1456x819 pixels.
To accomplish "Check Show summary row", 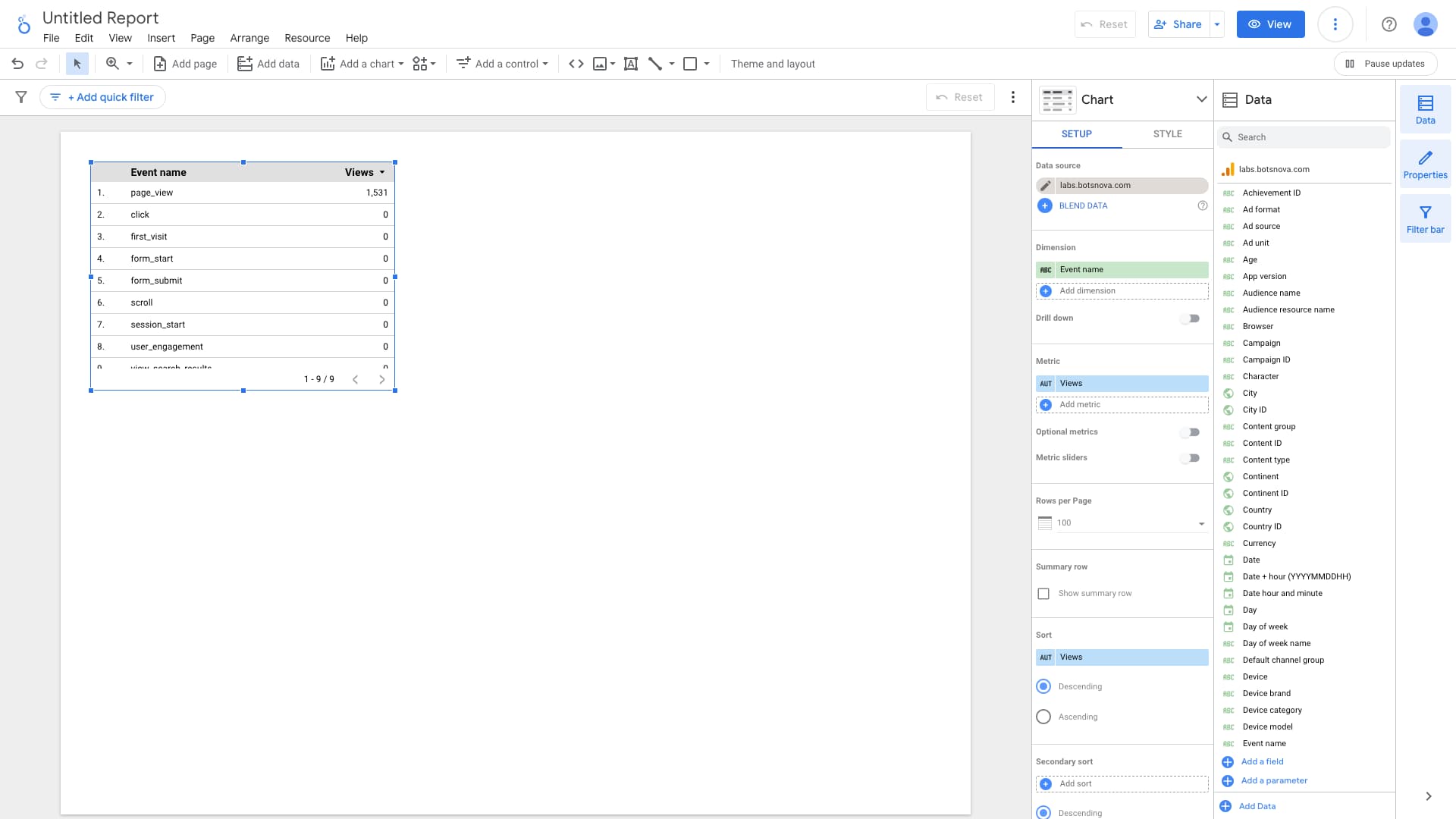I will [1043, 594].
